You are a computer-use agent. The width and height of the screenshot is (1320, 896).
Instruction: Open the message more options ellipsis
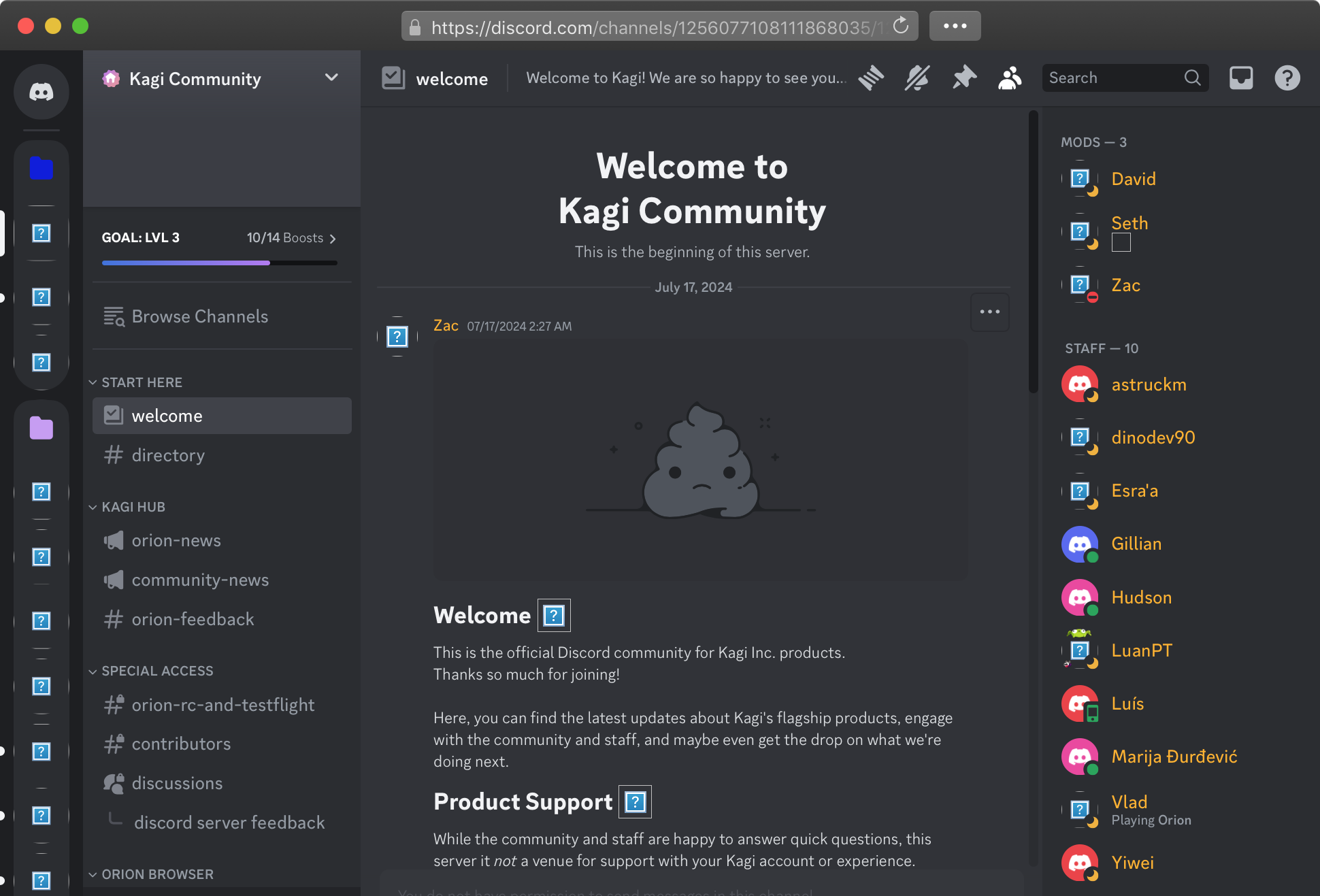[989, 312]
